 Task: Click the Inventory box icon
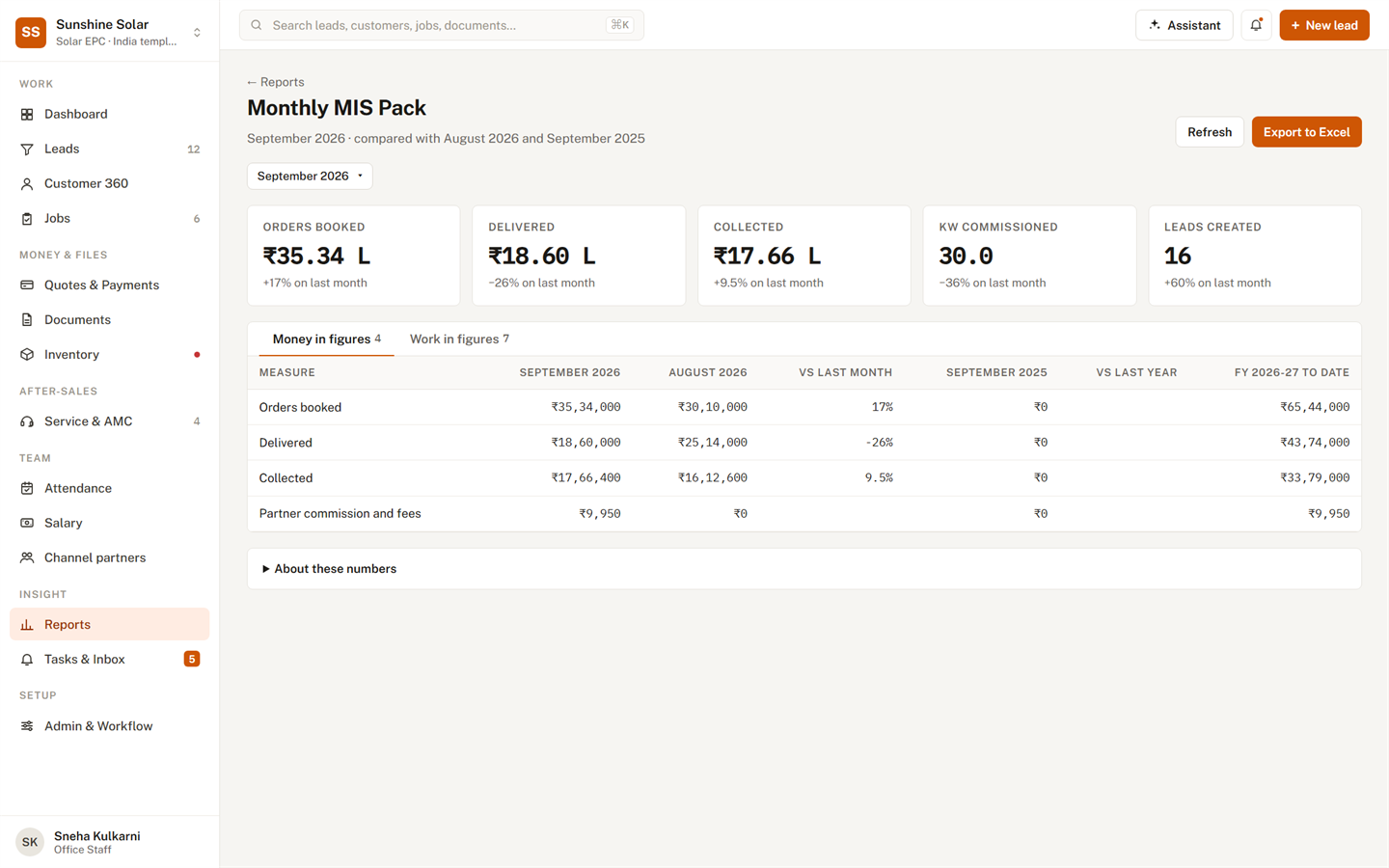(27, 354)
